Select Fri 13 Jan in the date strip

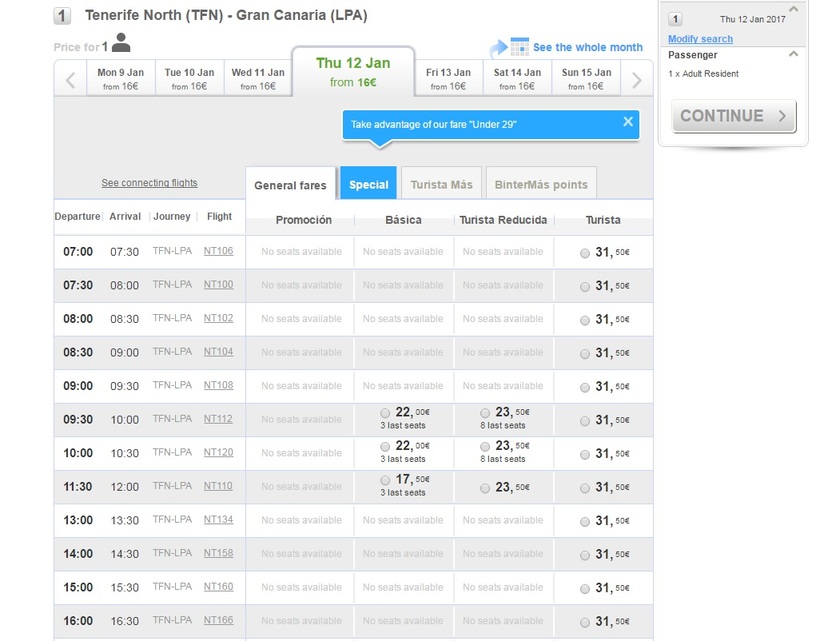448,79
